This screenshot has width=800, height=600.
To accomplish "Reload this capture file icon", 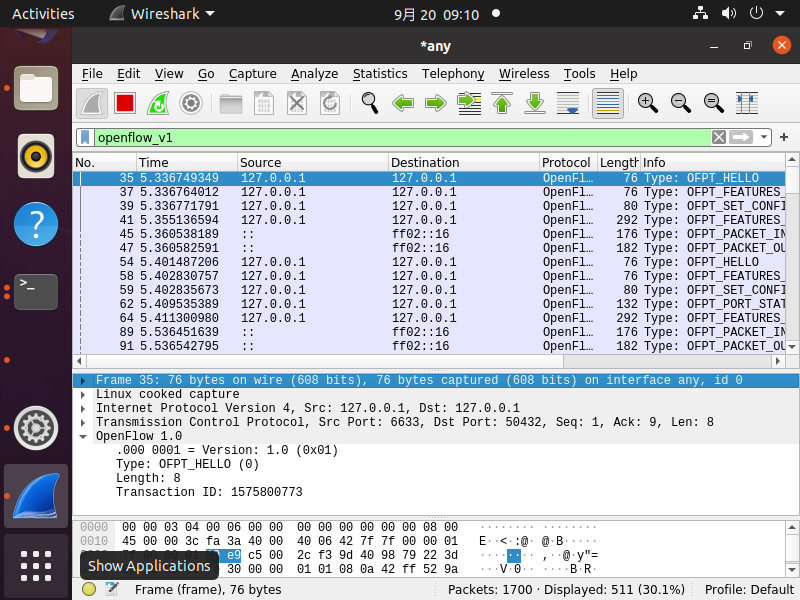I will pyautogui.click(x=330, y=104).
